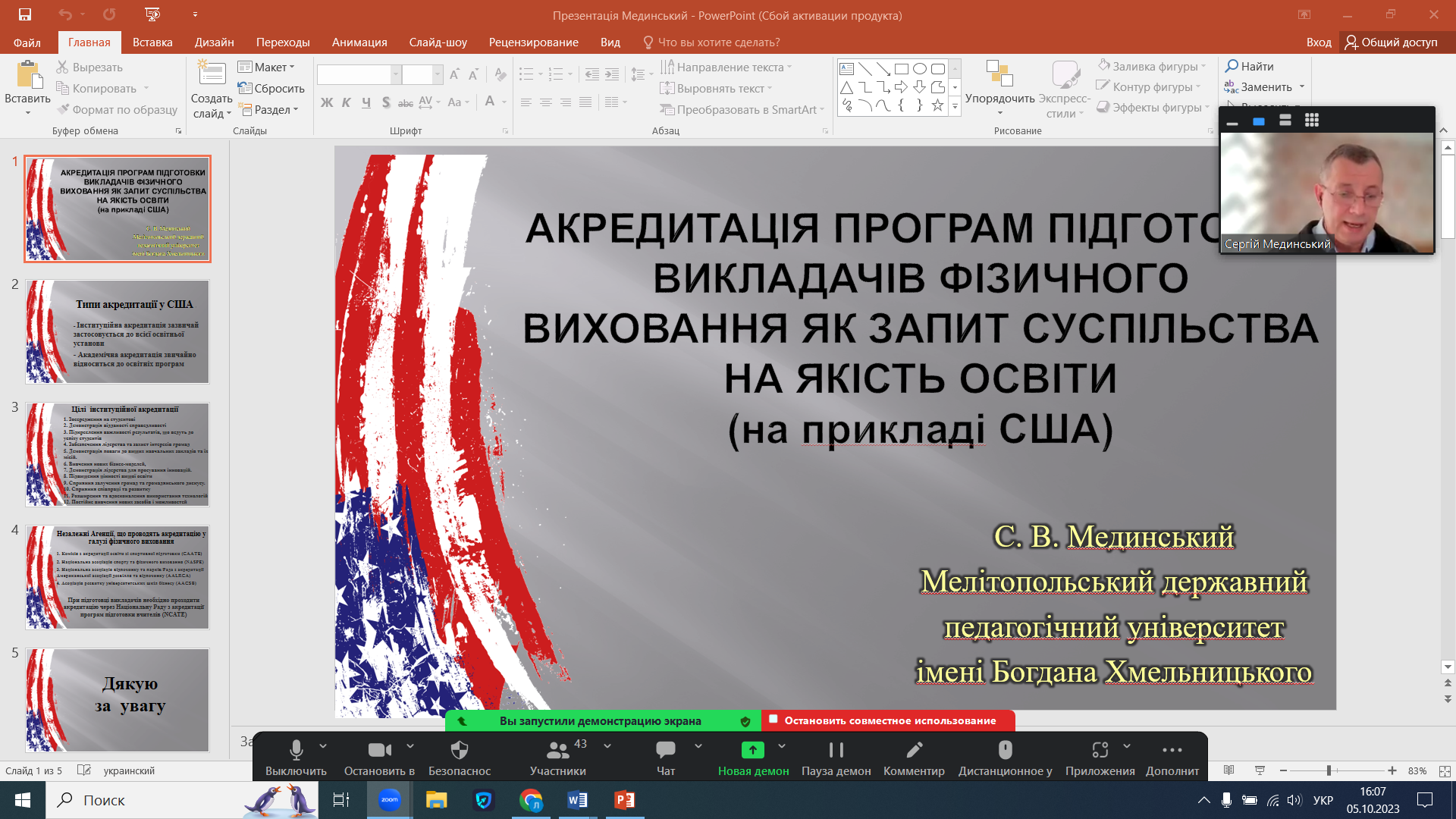Image resolution: width=1456 pixels, height=819 pixels.
Task: Click the Security shield icon
Action: 460,751
